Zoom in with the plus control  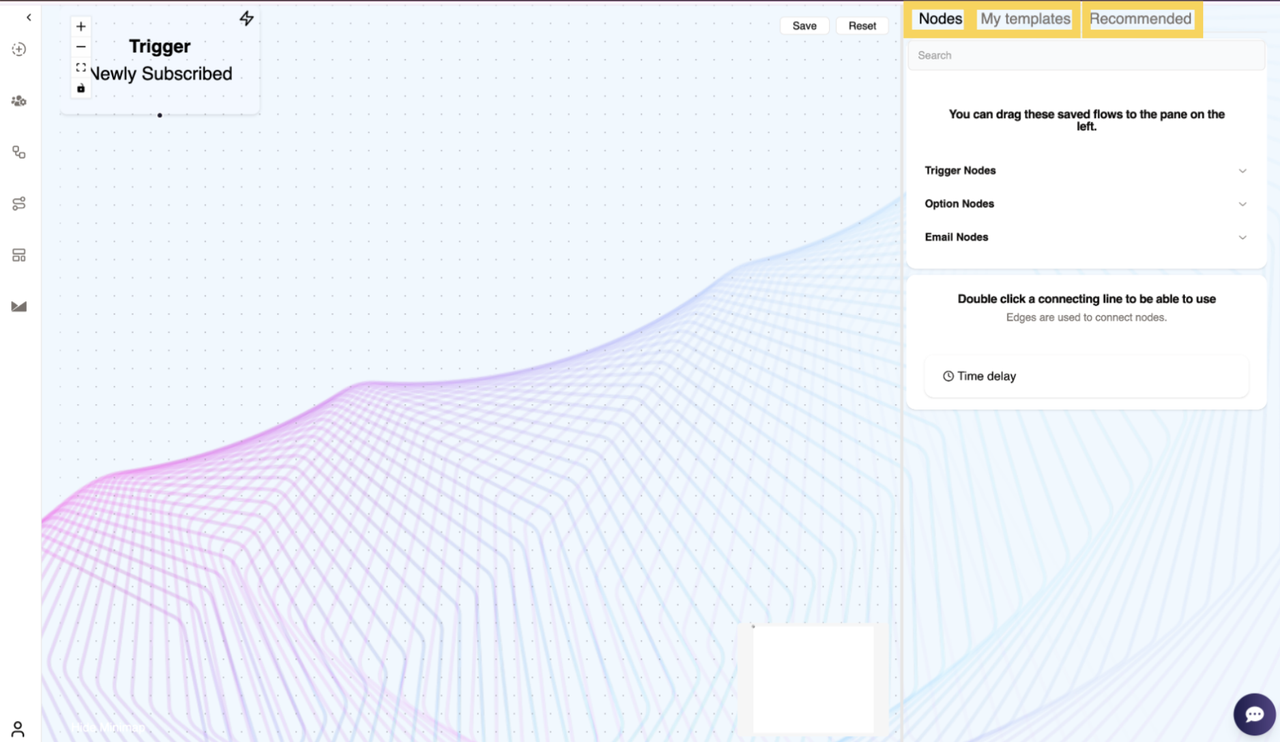point(81,26)
